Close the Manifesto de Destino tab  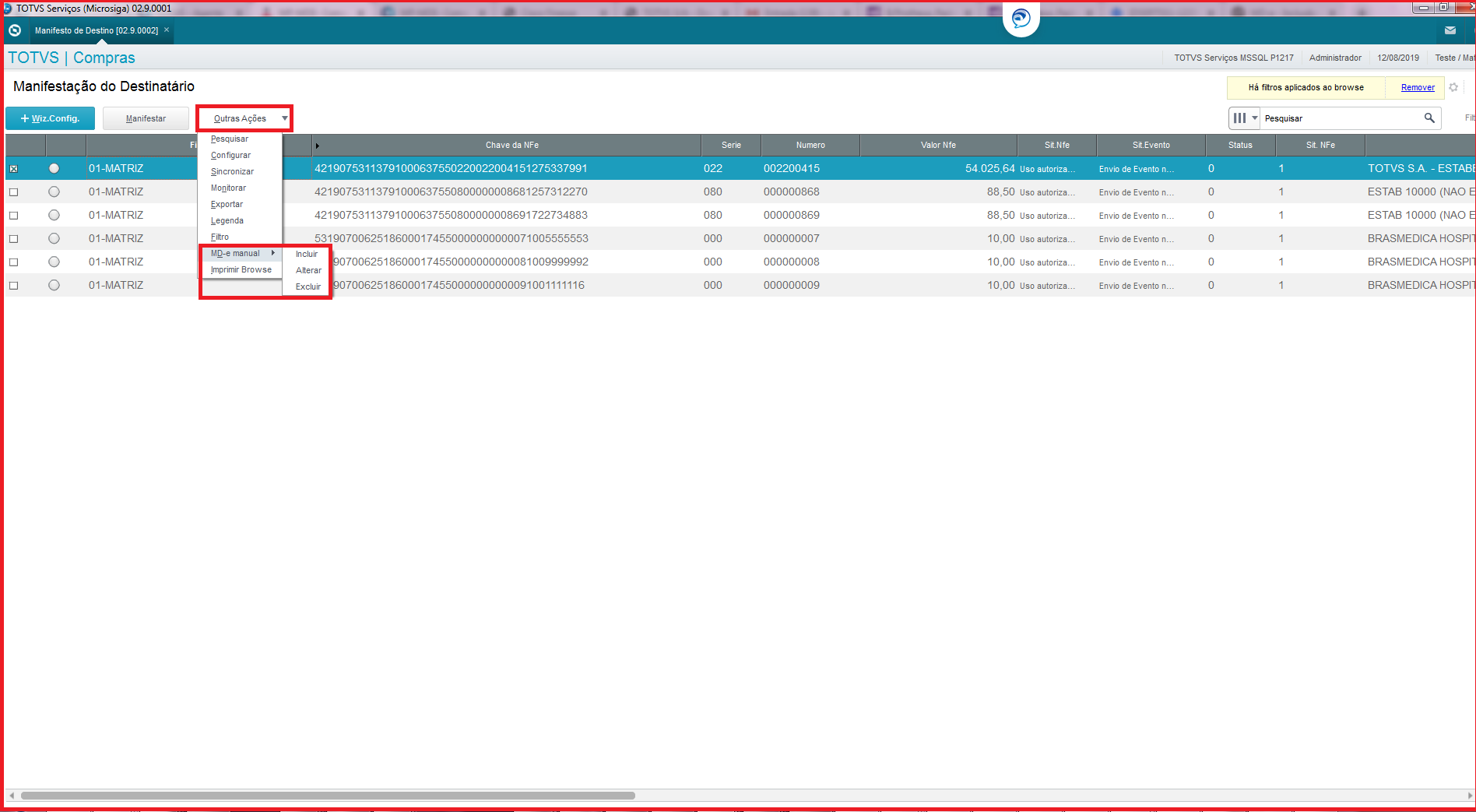coord(167,30)
